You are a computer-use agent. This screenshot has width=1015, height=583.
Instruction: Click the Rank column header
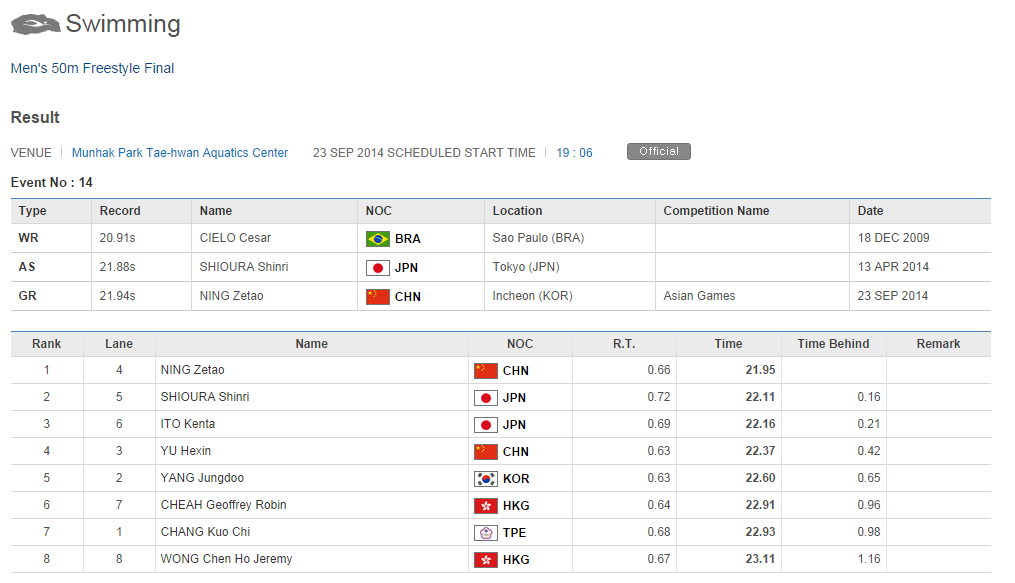[46, 344]
